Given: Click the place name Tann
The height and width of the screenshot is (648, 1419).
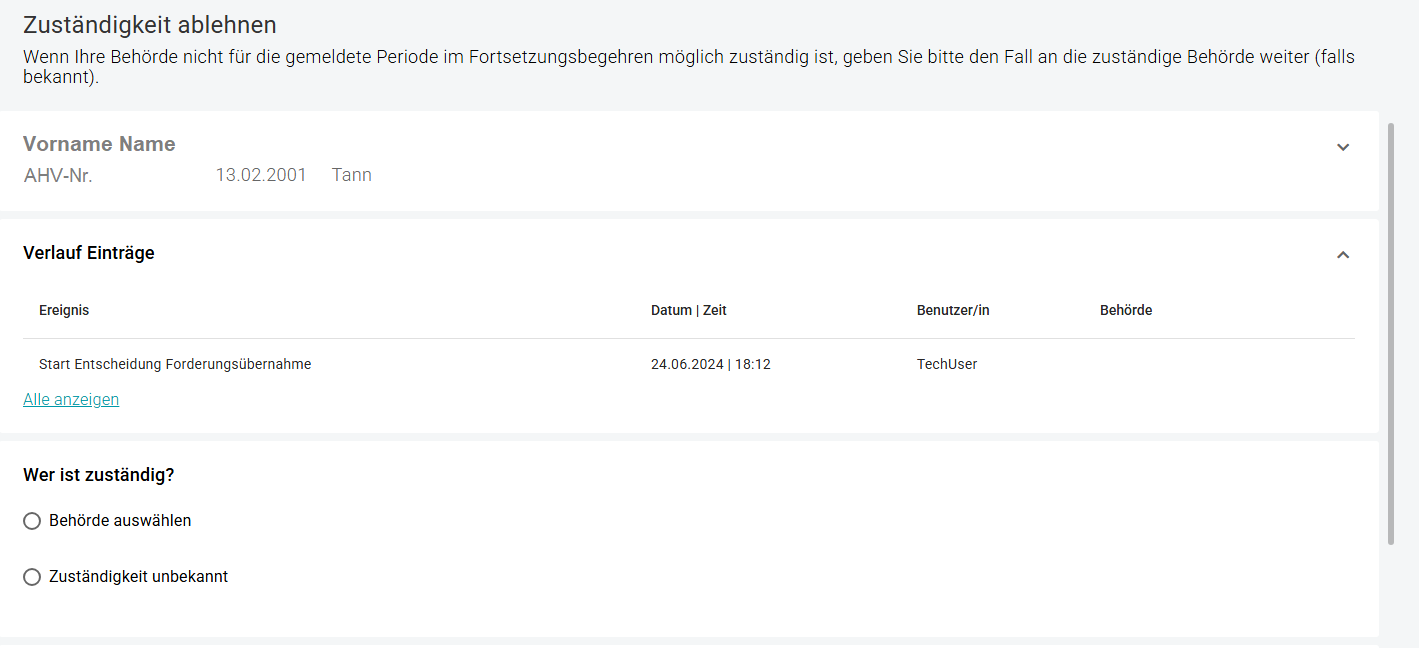Looking at the screenshot, I should pos(351,175).
